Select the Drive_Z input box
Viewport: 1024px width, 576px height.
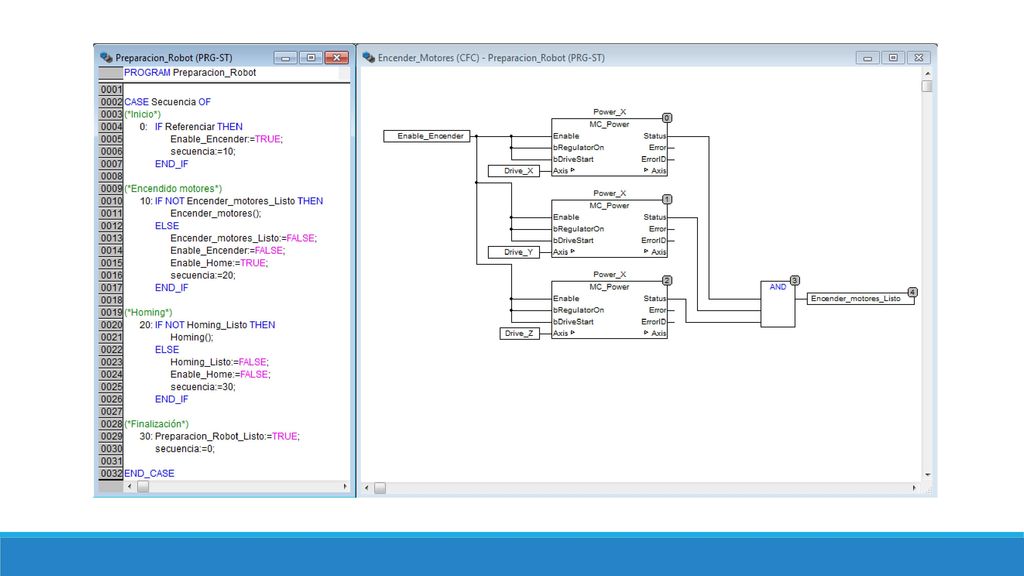(x=520, y=333)
